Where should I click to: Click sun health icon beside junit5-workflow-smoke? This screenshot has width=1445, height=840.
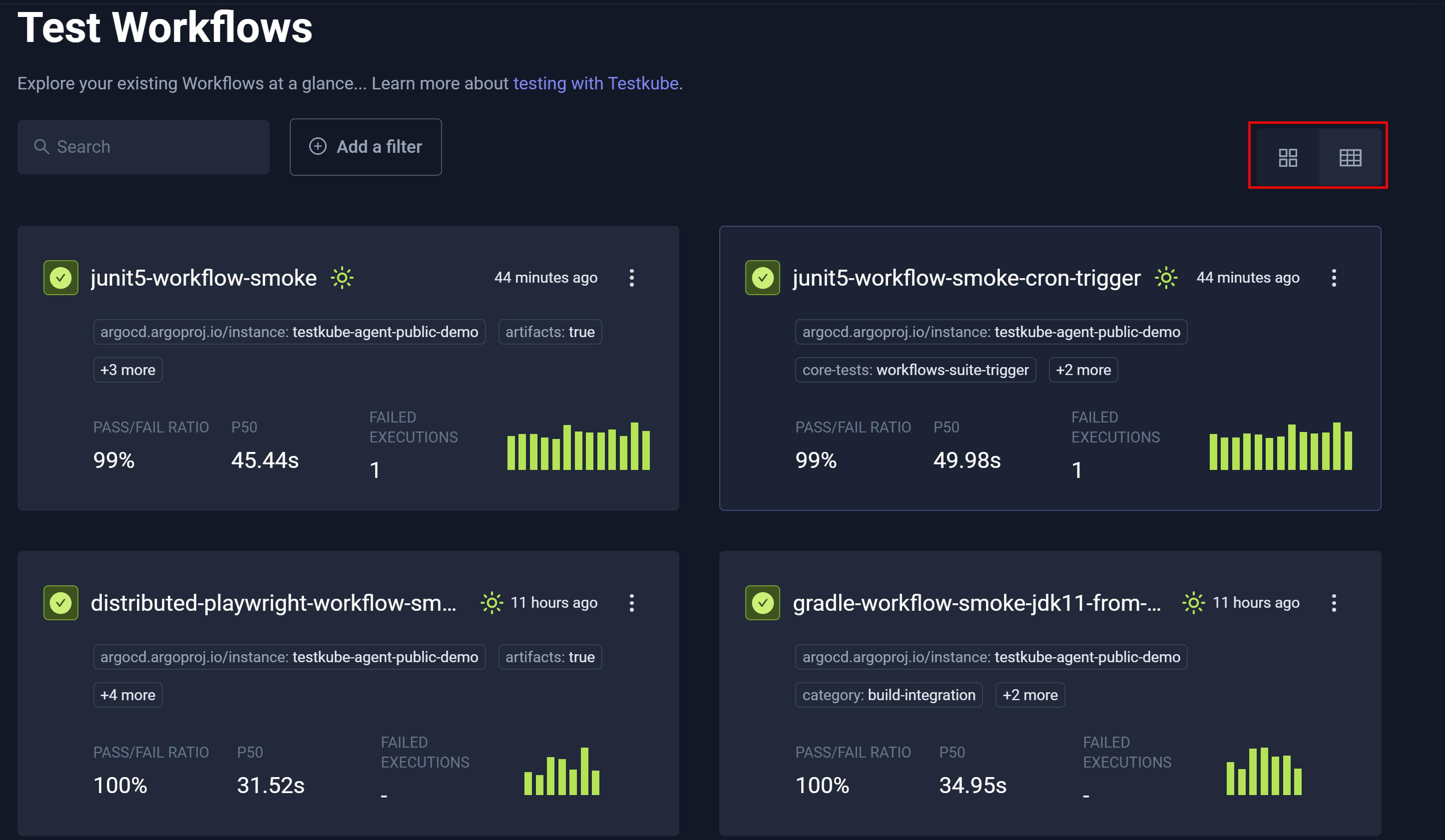point(342,278)
